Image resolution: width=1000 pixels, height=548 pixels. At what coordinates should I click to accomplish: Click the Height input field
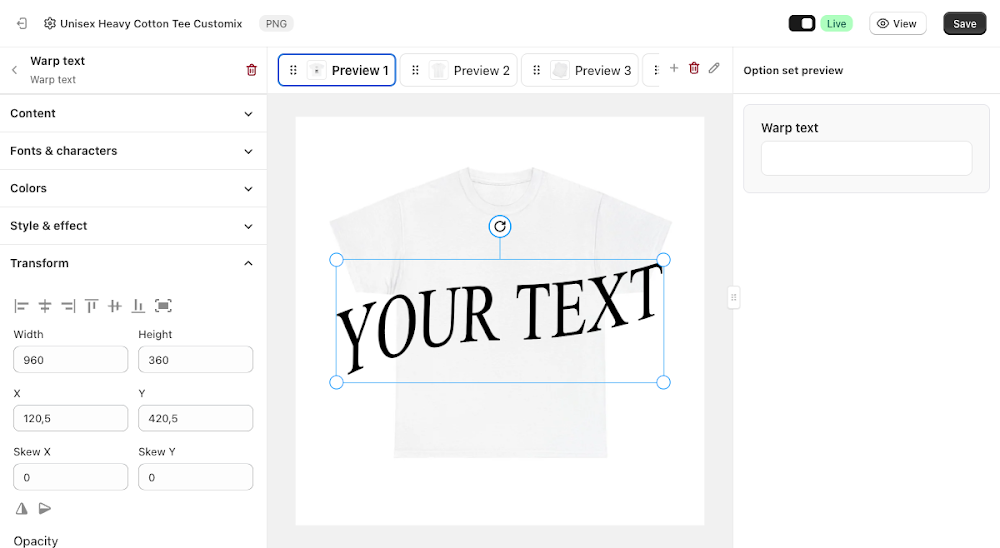(196, 360)
